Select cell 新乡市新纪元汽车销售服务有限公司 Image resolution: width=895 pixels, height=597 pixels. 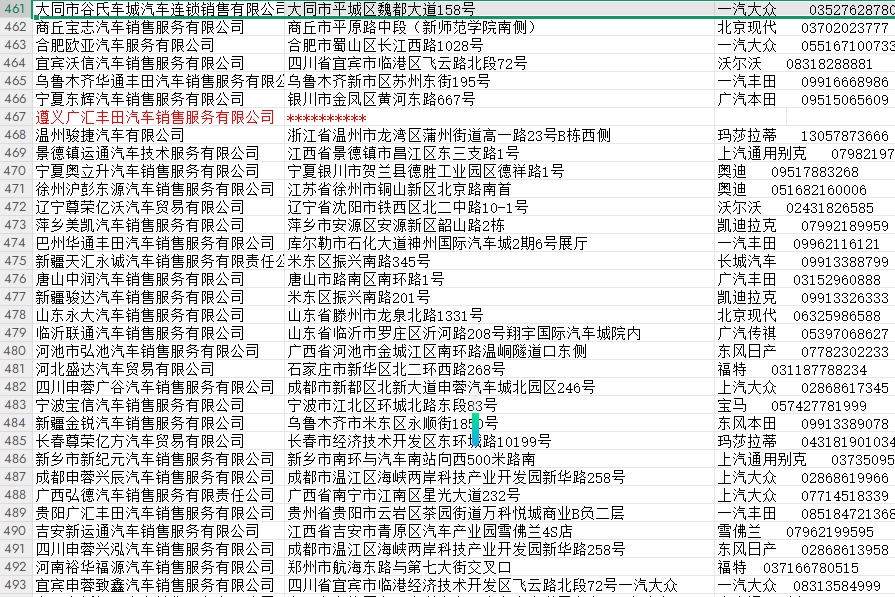[159, 459]
